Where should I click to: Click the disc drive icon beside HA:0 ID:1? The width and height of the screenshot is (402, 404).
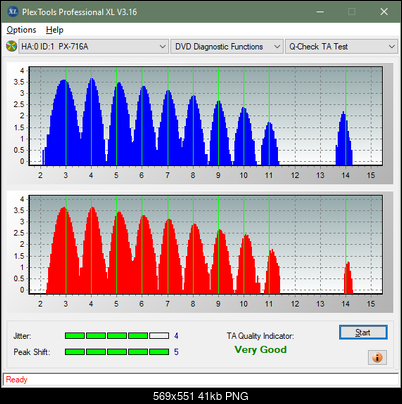click(x=11, y=46)
